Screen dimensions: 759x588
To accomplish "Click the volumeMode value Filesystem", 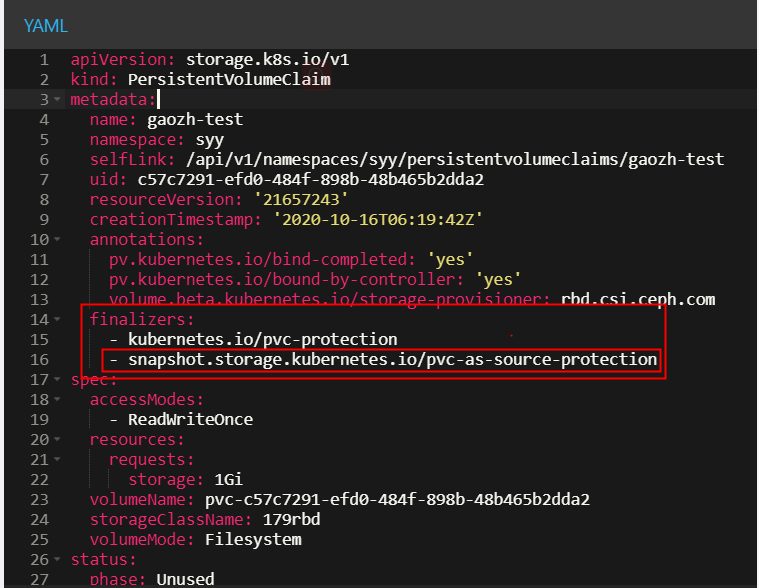I will [253, 539].
